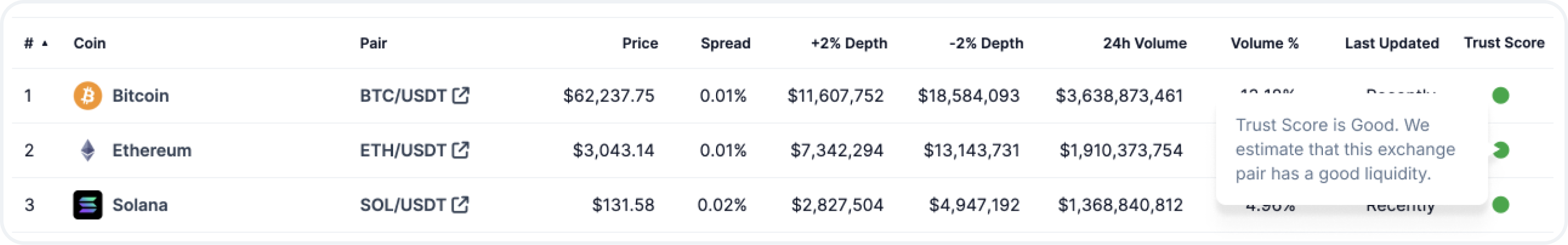Click the +2% Depth column header
The image size is (1568, 245).
tap(848, 43)
